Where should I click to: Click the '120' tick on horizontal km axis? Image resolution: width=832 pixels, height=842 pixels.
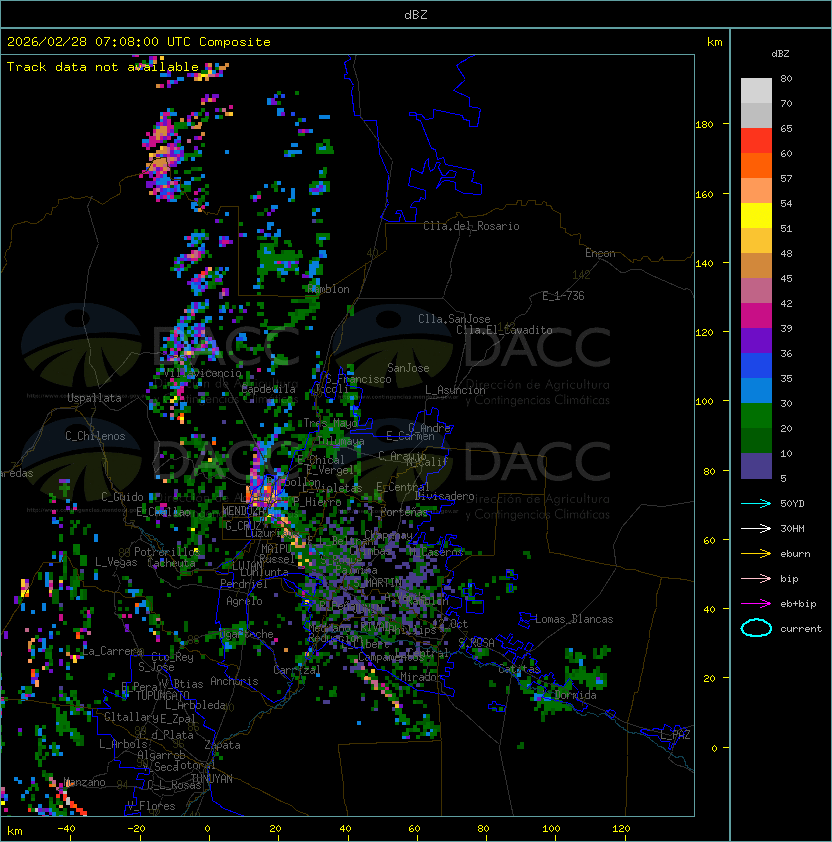[621, 829]
